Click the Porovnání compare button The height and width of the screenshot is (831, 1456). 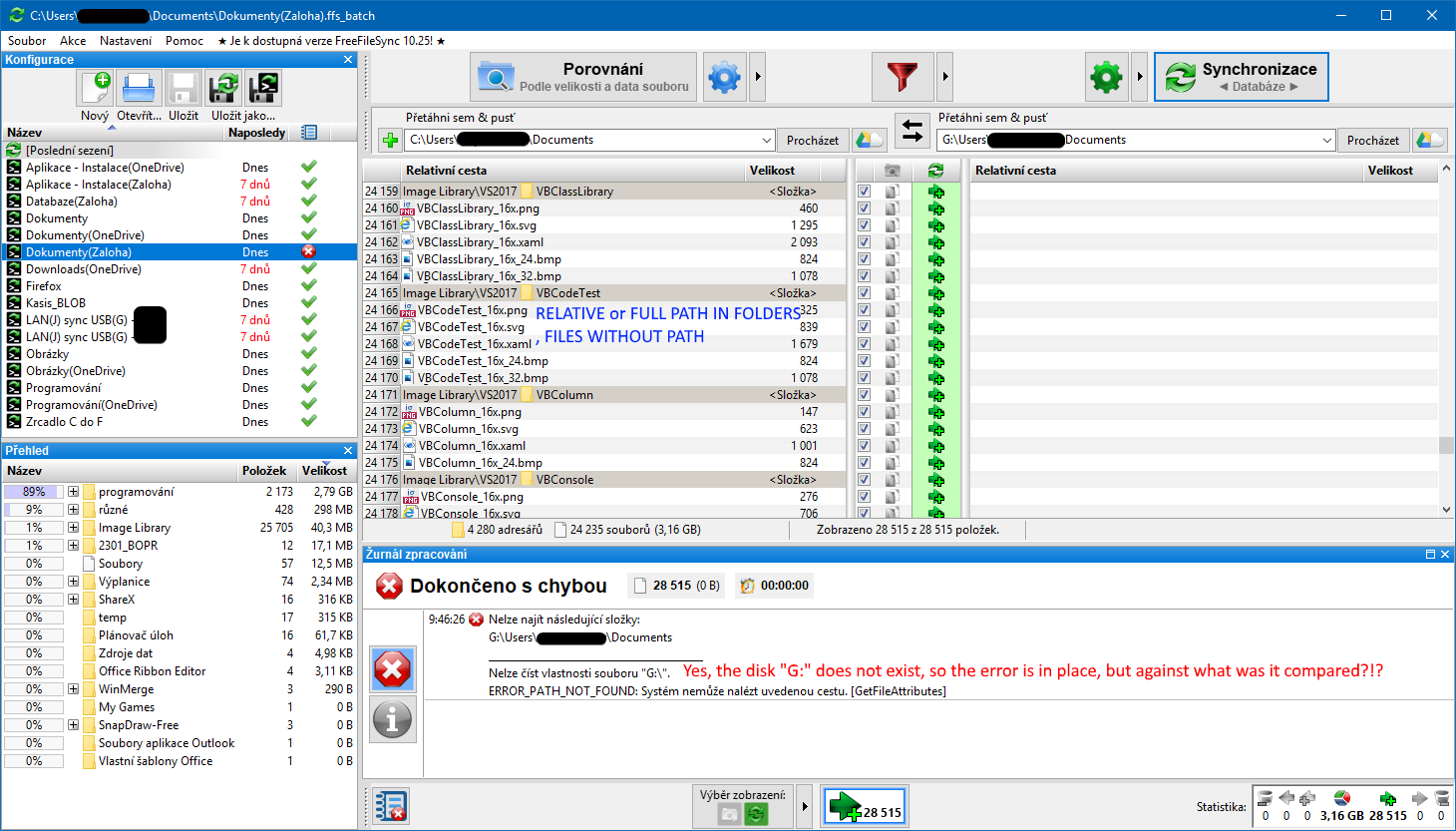coord(583,77)
